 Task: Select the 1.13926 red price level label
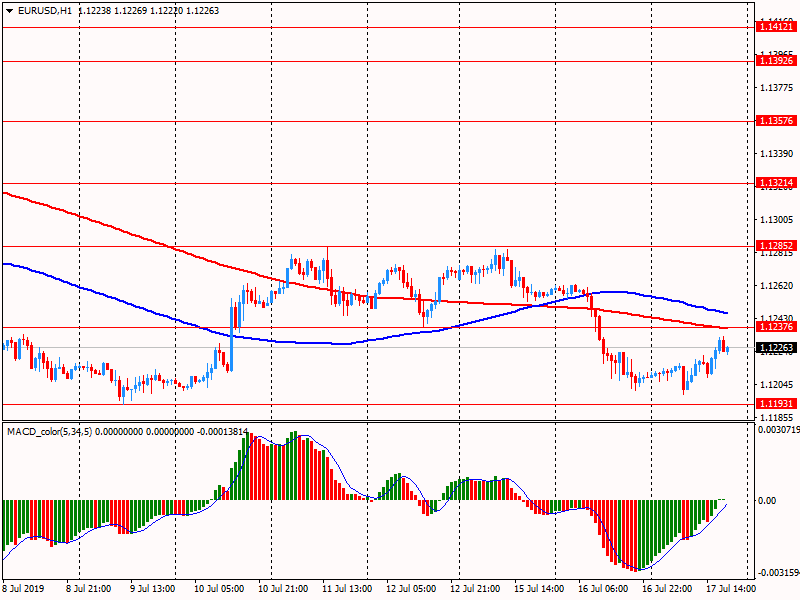point(777,61)
